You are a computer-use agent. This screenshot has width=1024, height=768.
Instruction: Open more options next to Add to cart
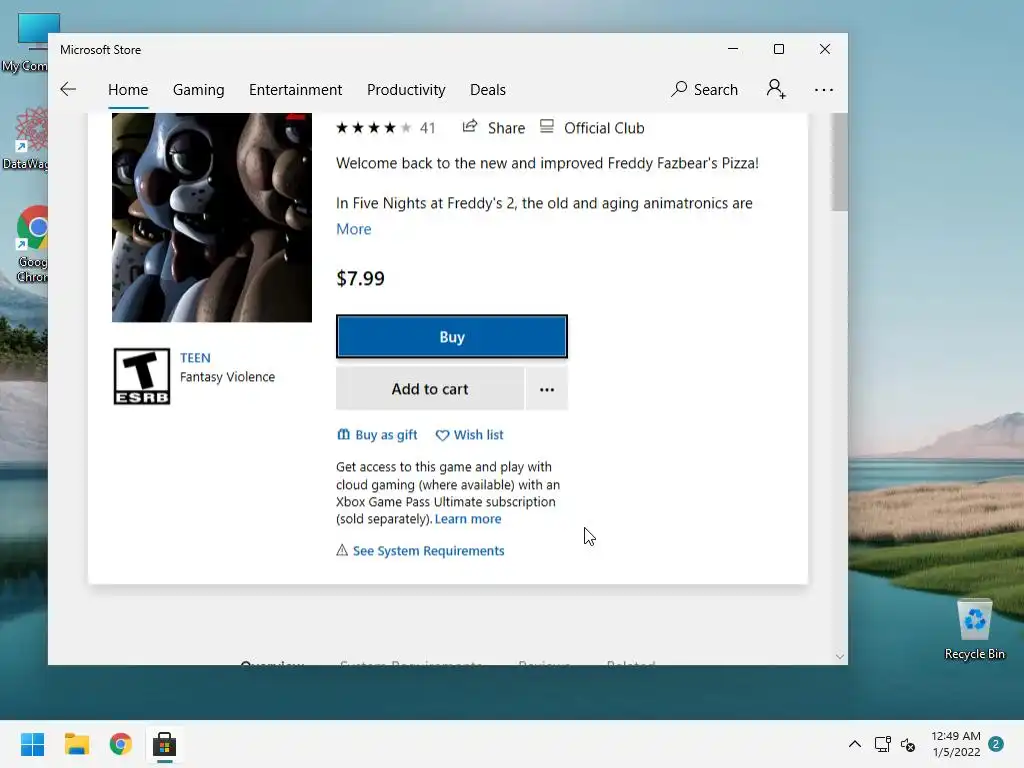(547, 389)
